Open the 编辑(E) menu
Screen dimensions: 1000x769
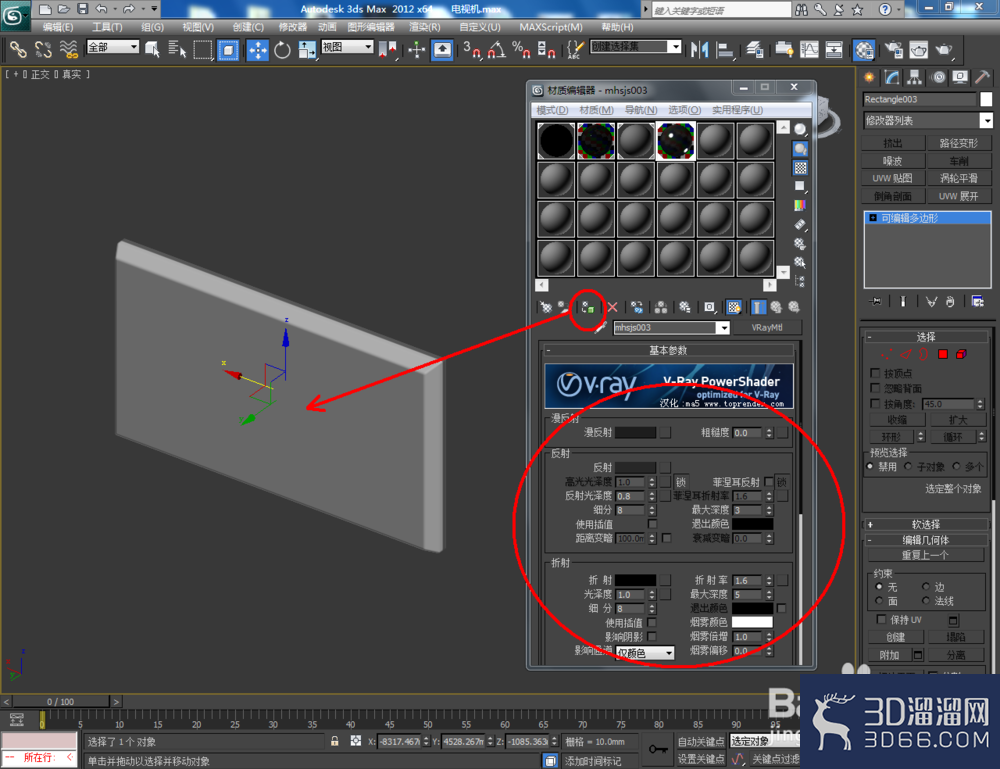(x=57, y=27)
